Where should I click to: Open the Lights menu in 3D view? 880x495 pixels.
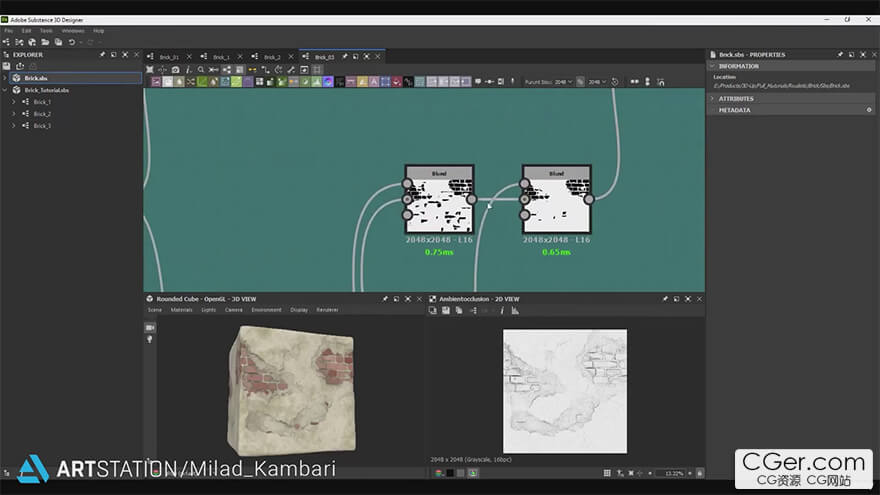pyautogui.click(x=209, y=310)
